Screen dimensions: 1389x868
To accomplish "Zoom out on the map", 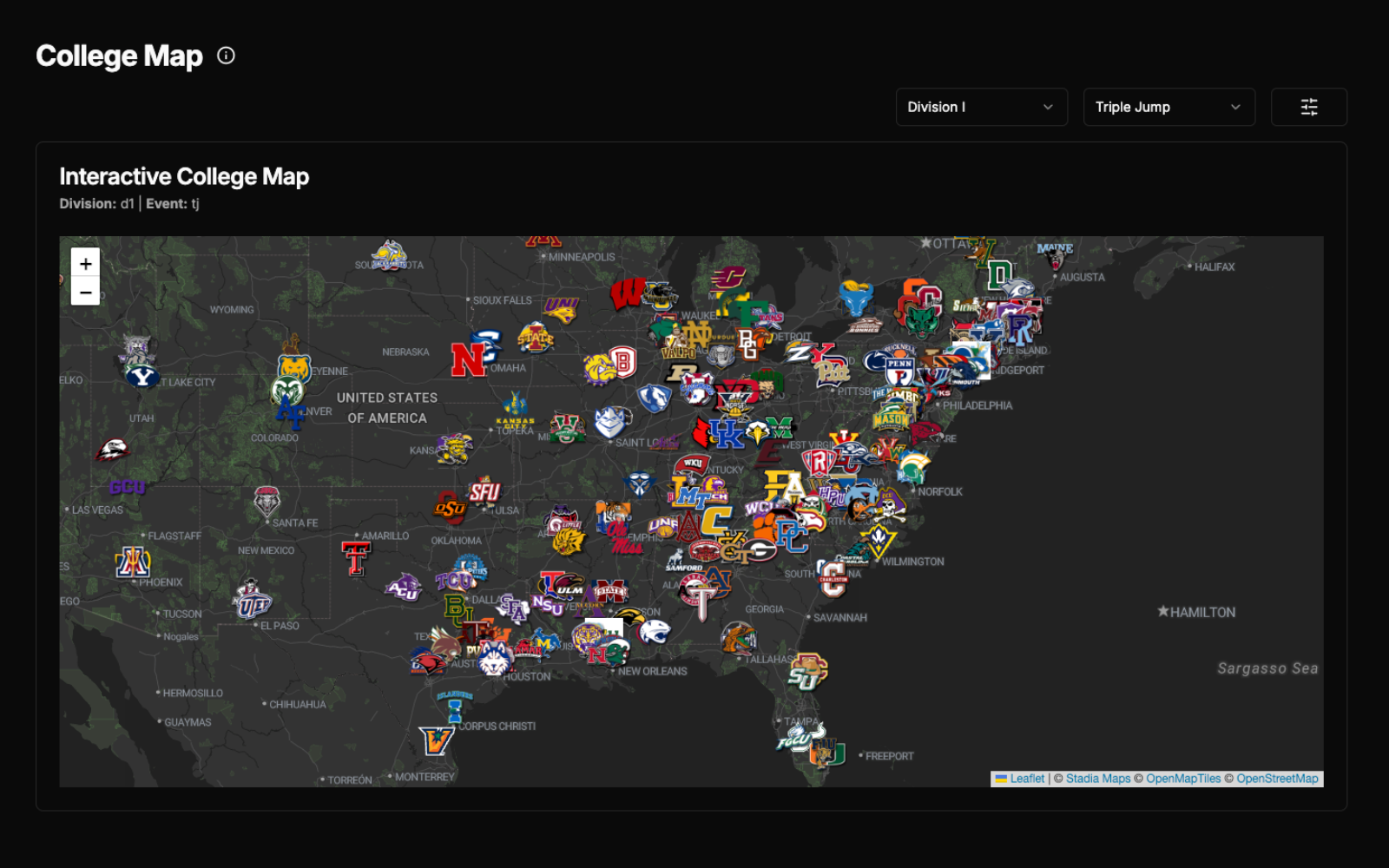I will [85, 292].
